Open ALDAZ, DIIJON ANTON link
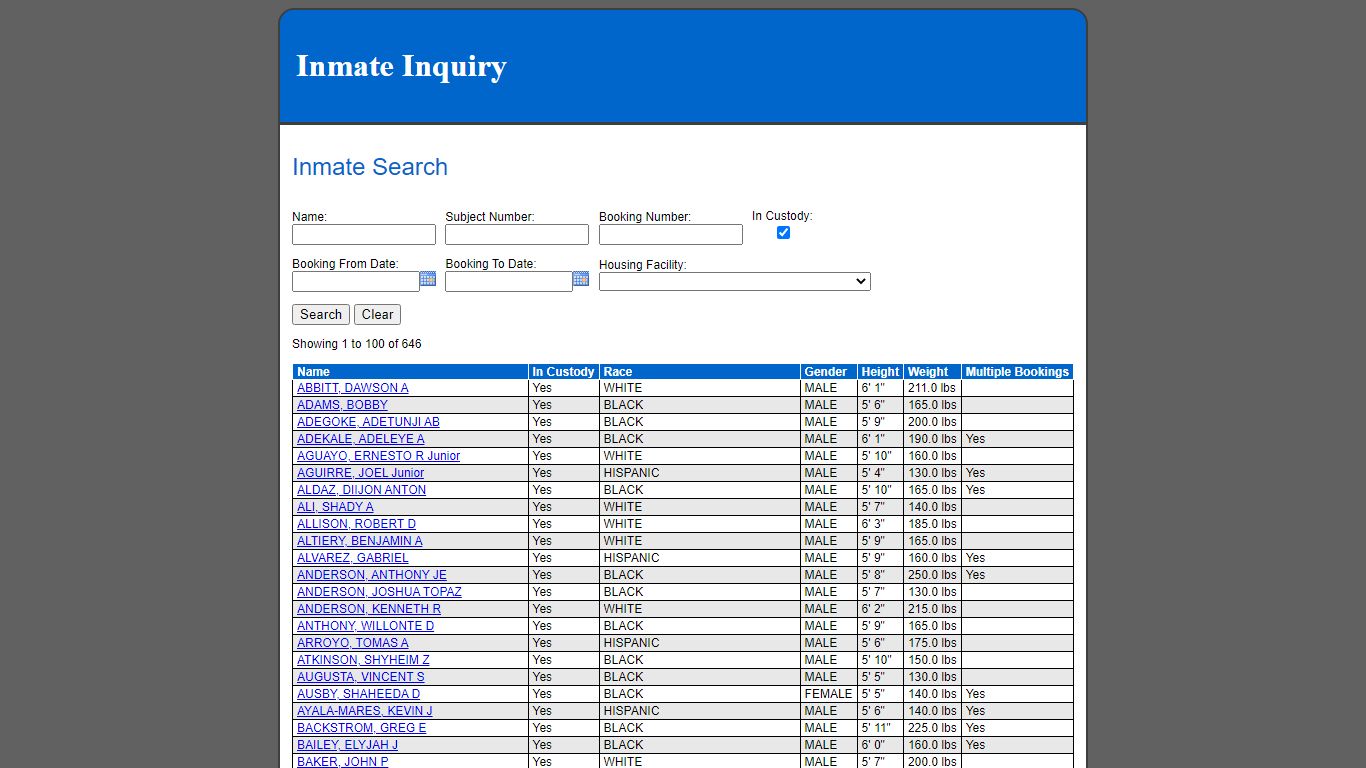Image resolution: width=1366 pixels, height=768 pixels. click(x=361, y=490)
